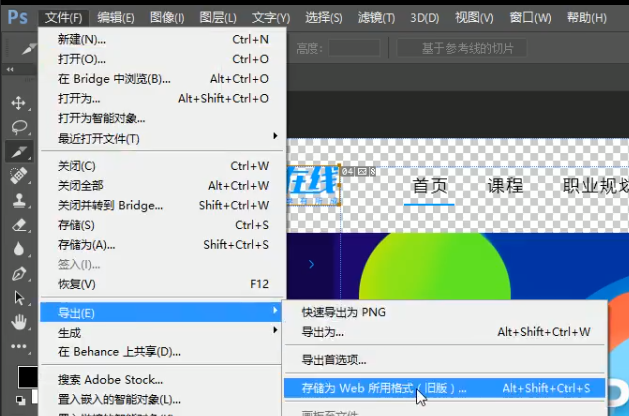Select the Lasso tool
The image size is (629, 416).
[19, 127]
